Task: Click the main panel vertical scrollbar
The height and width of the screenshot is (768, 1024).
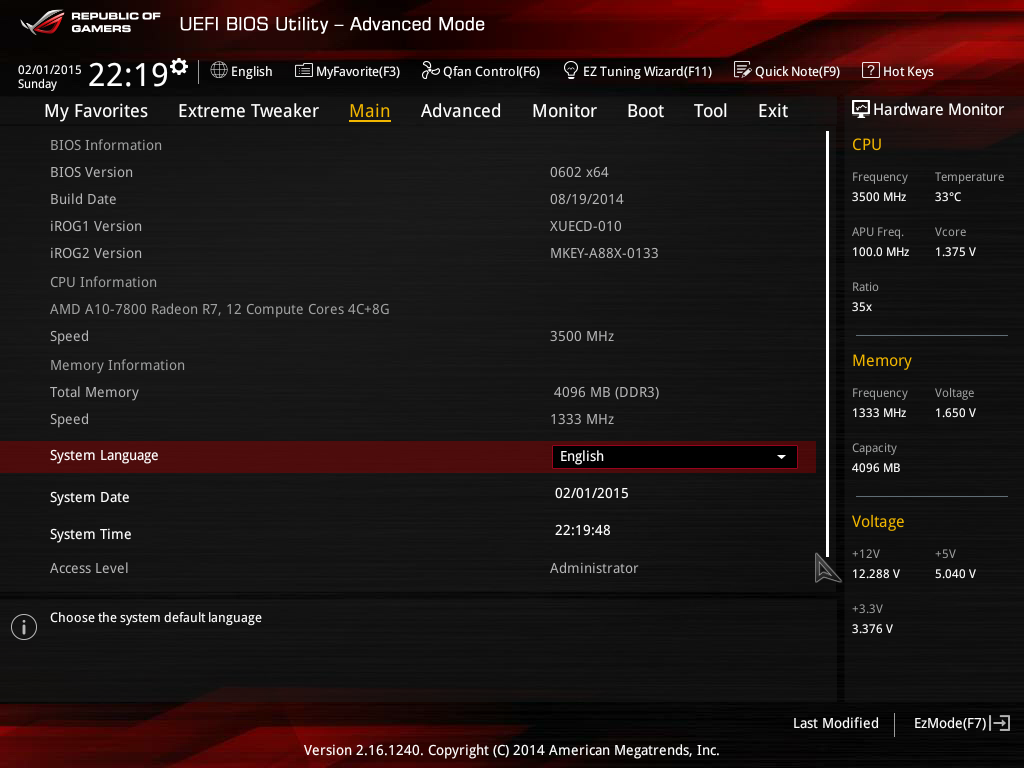Action: tap(827, 344)
